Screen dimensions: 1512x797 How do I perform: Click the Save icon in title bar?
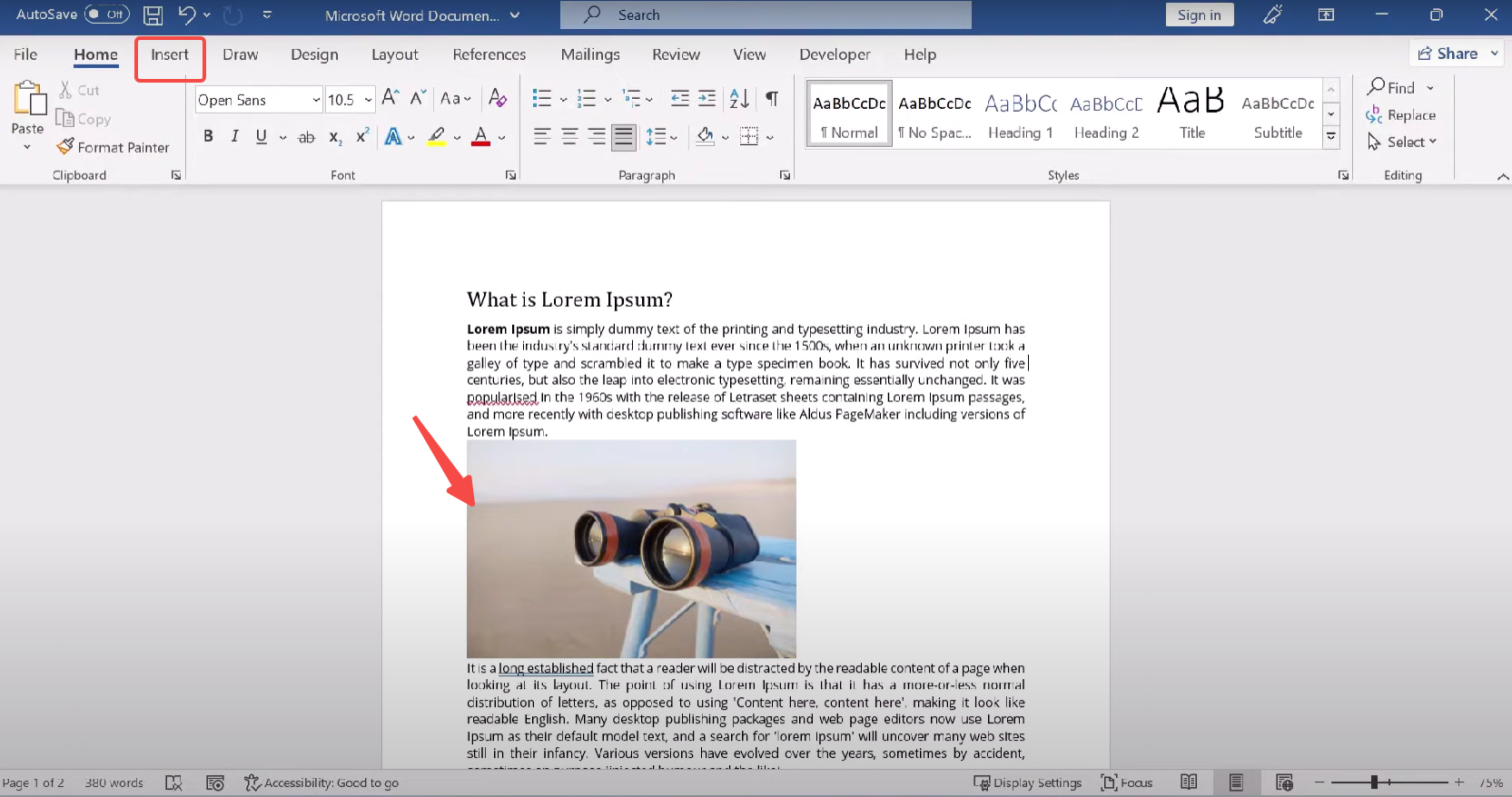[153, 15]
